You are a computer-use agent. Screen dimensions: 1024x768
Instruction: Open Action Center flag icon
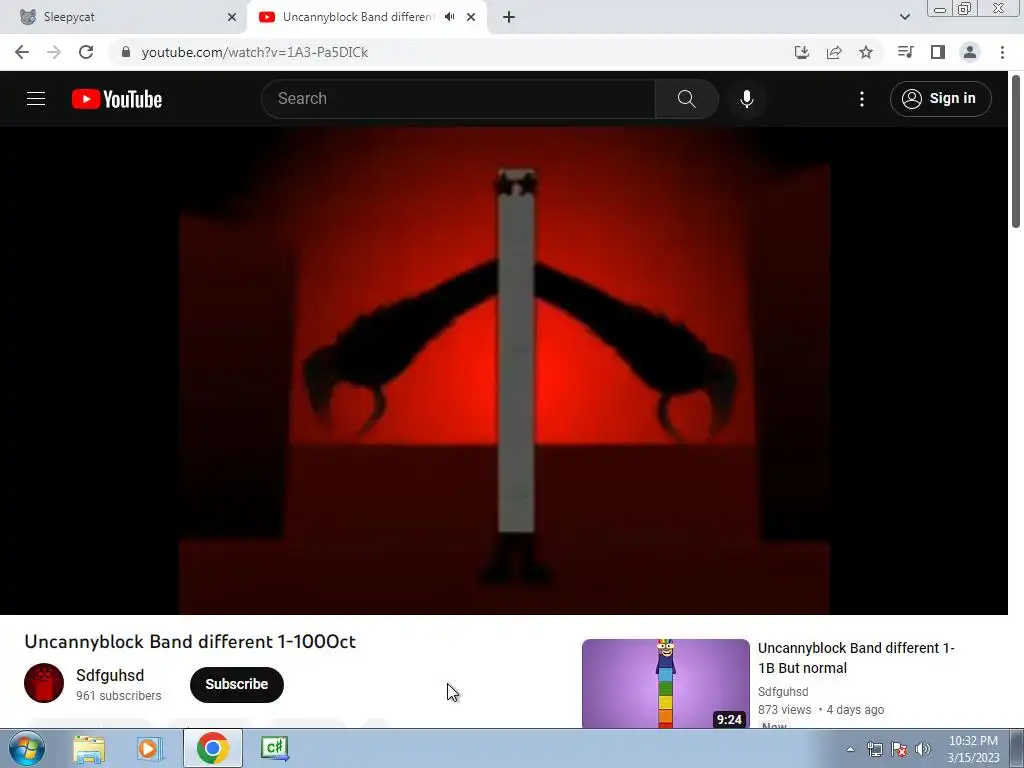click(899, 749)
